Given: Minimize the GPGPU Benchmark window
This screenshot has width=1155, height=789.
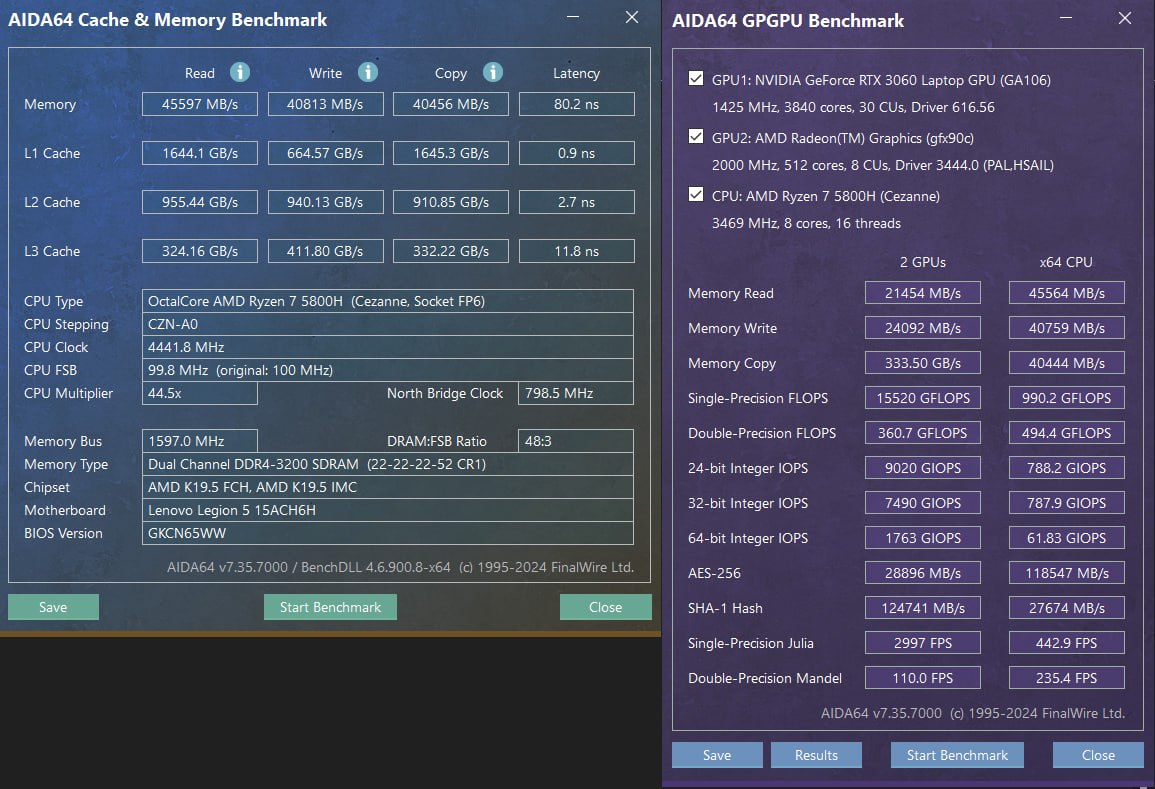Looking at the screenshot, I should [1066, 18].
